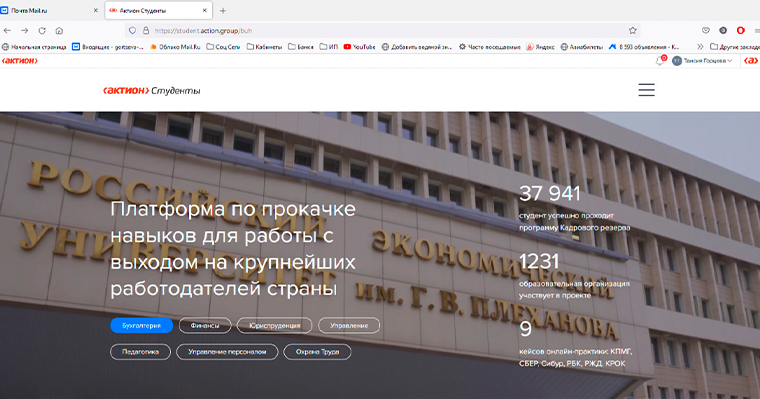760x399 pixels.
Task: Show site security info via padlock icon
Action: tap(145, 31)
